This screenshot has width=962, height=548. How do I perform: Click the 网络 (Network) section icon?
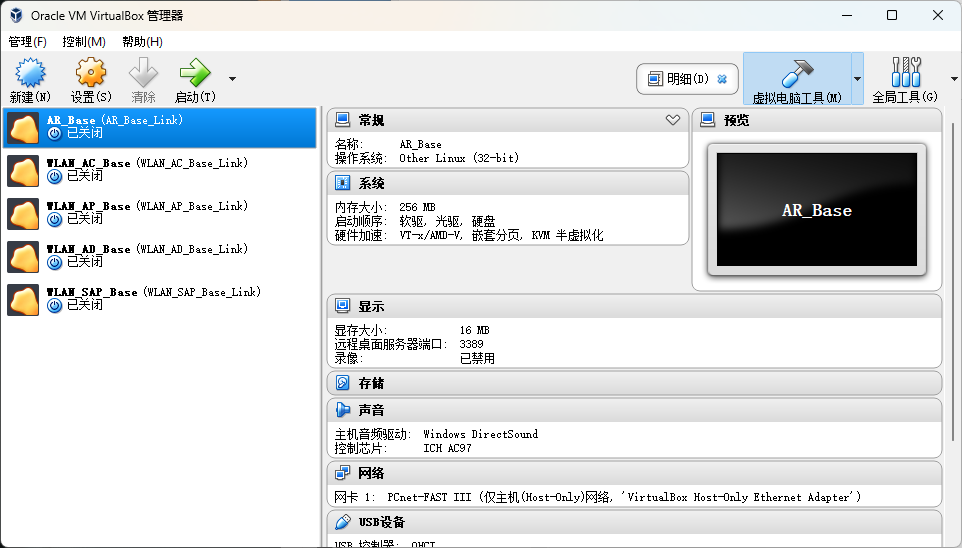[x=342, y=473]
